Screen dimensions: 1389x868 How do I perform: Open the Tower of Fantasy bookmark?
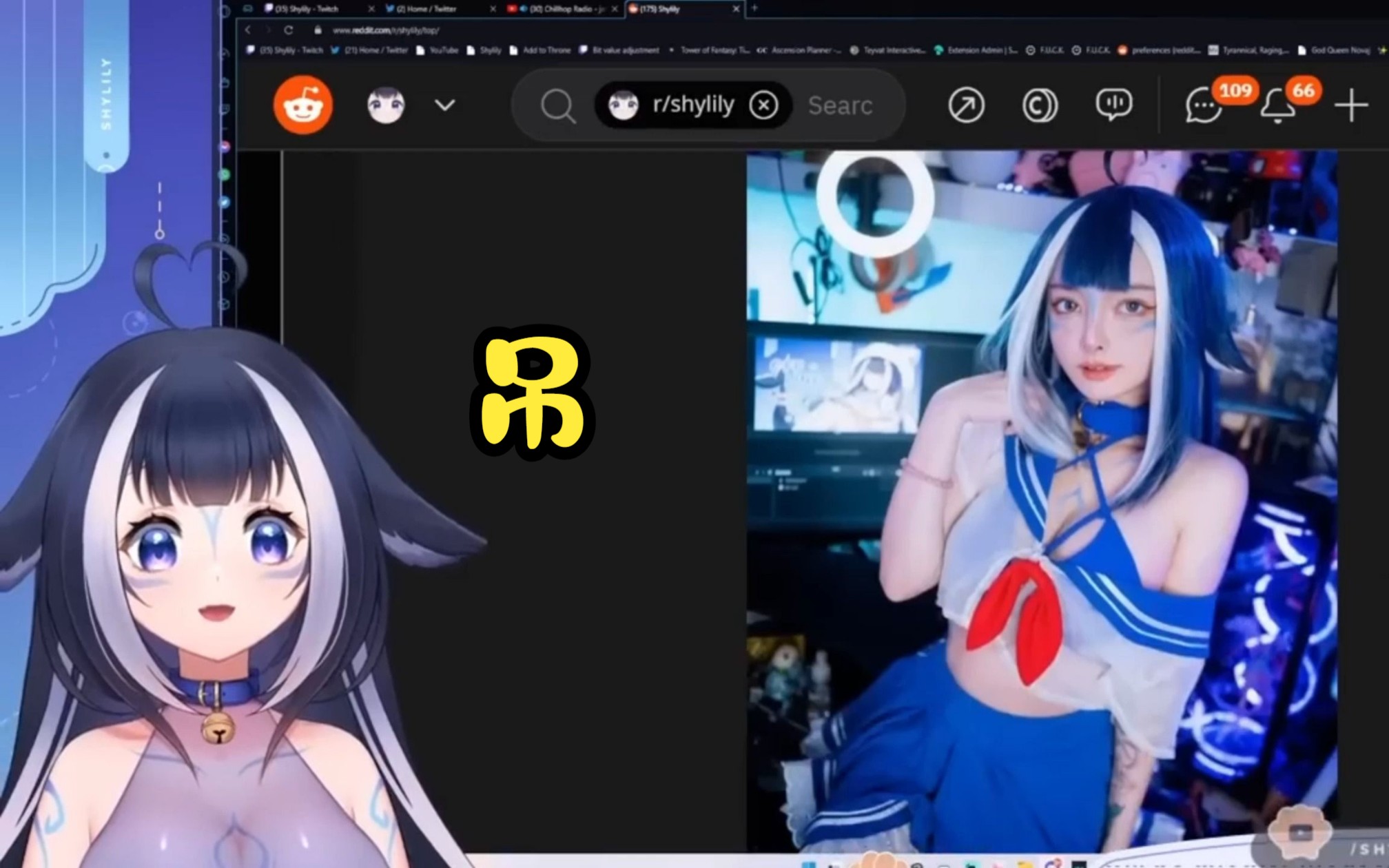(x=709, y=50)
